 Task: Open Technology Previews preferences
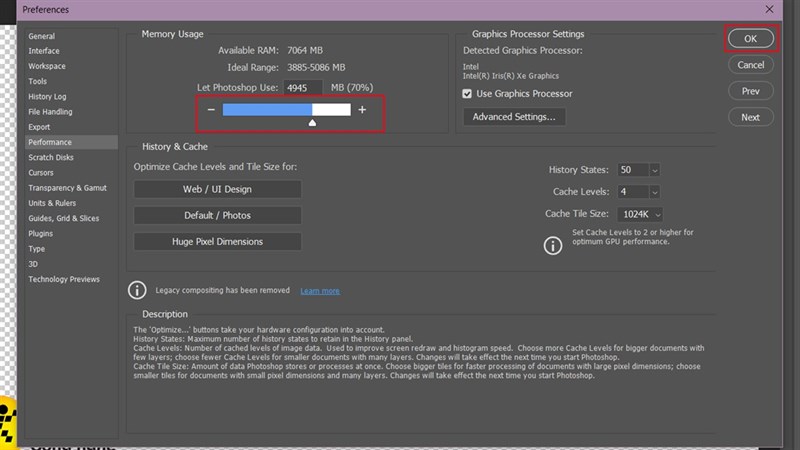71,279
